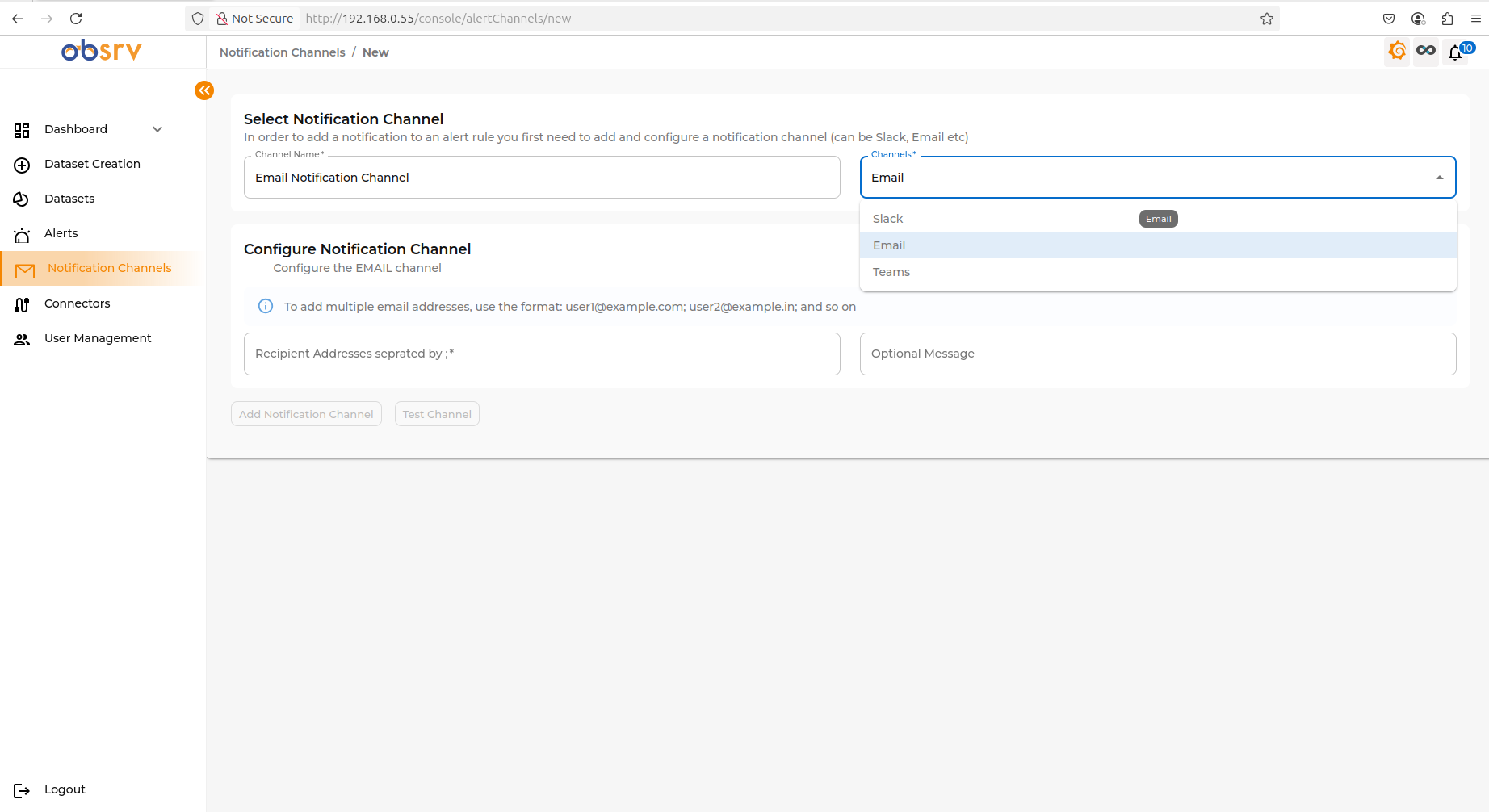The width and height of the screenshot is (1489, 812).
Task: Select Email from channel options
Action: coord(1158,245)
